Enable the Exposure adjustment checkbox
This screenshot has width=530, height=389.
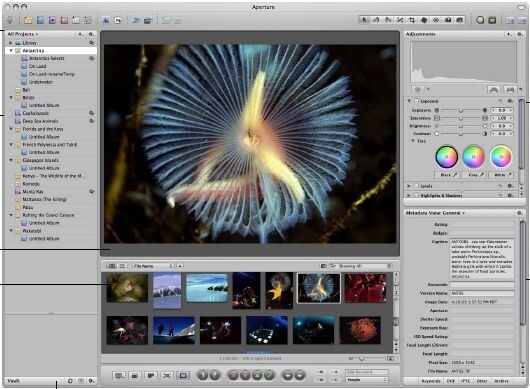pyautogui.click(x=416, y=101)
